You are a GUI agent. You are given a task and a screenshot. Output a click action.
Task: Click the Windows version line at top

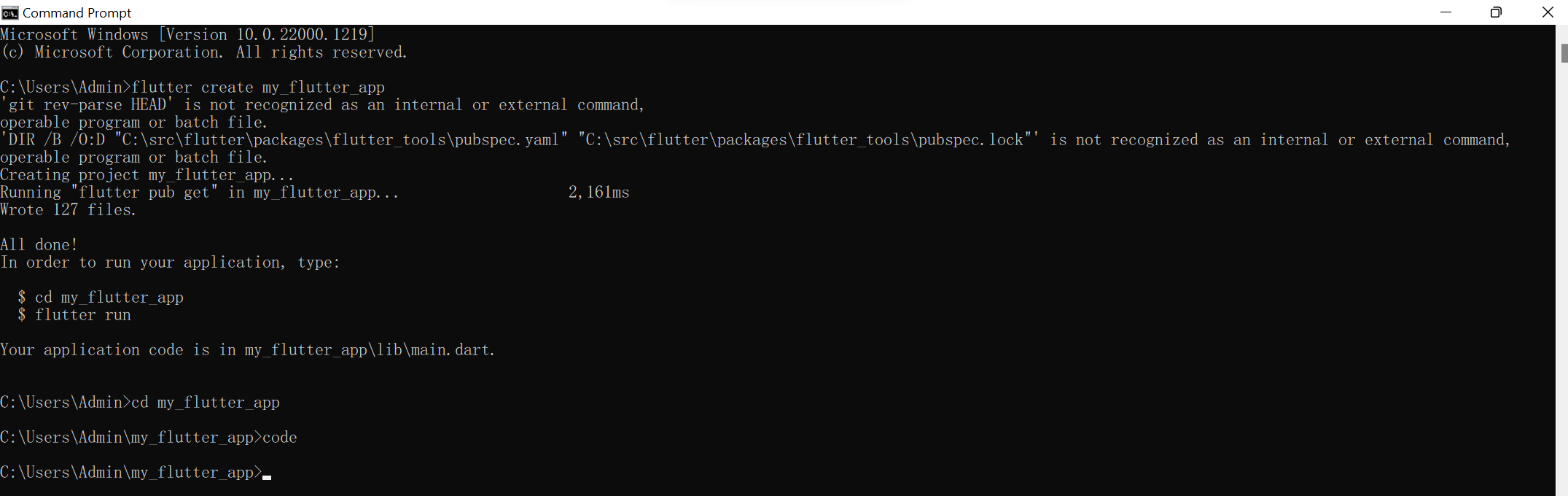pyautogui.click(x=187, y=34)
